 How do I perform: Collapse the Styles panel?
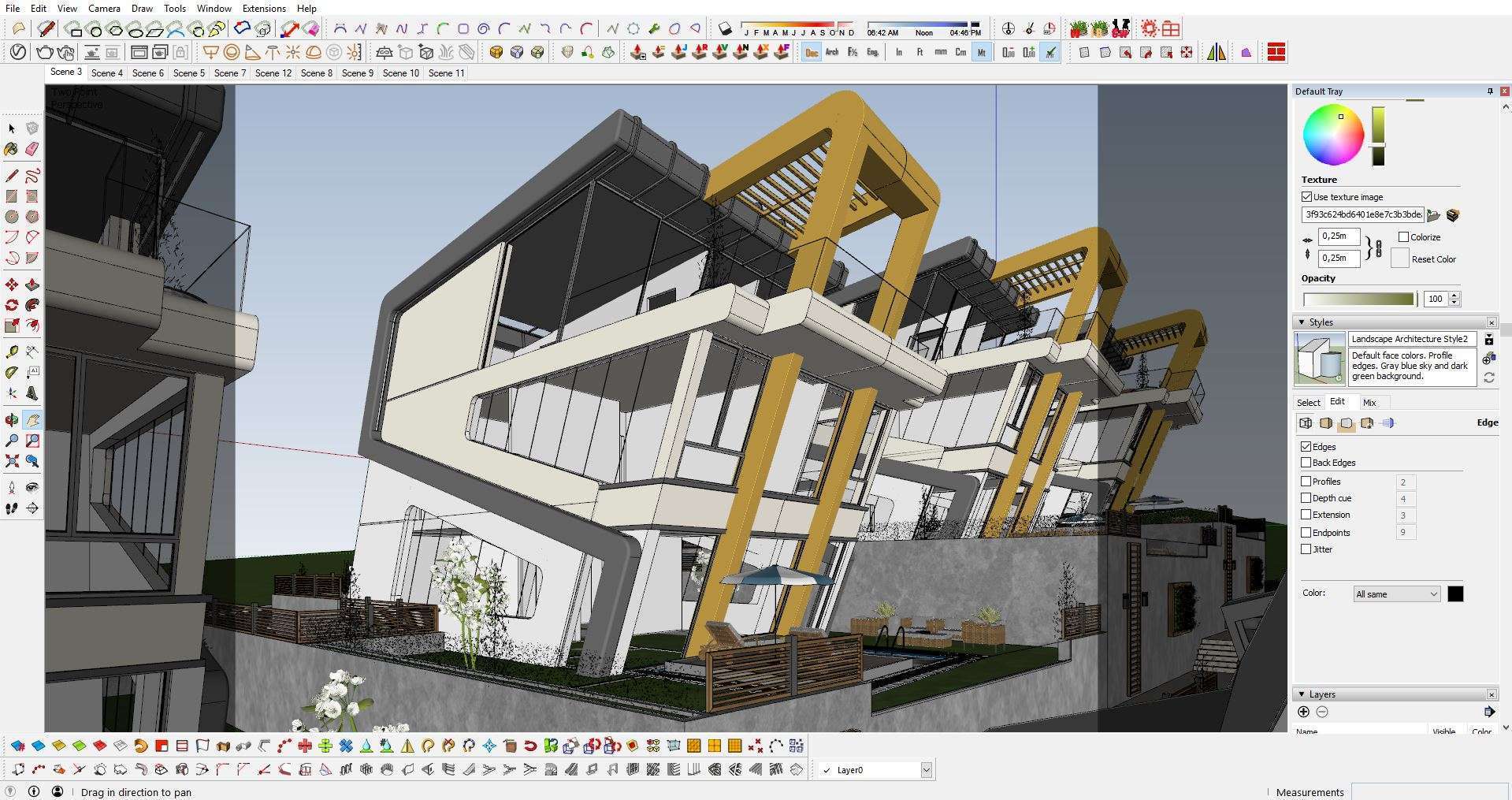click(1302, 322)
